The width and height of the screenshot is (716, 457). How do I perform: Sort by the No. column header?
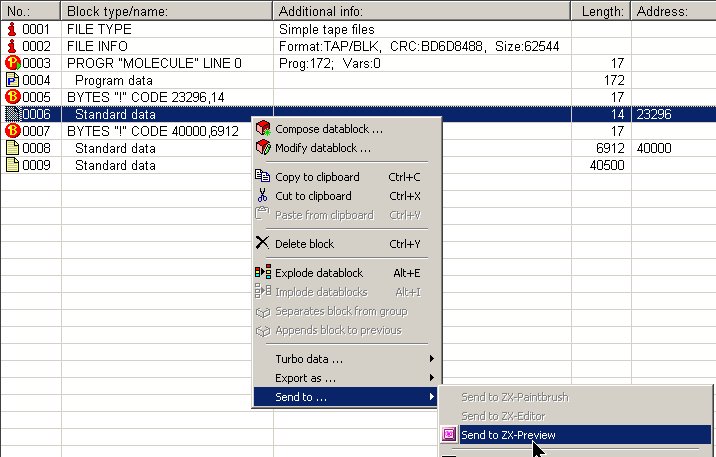(31, 11)
